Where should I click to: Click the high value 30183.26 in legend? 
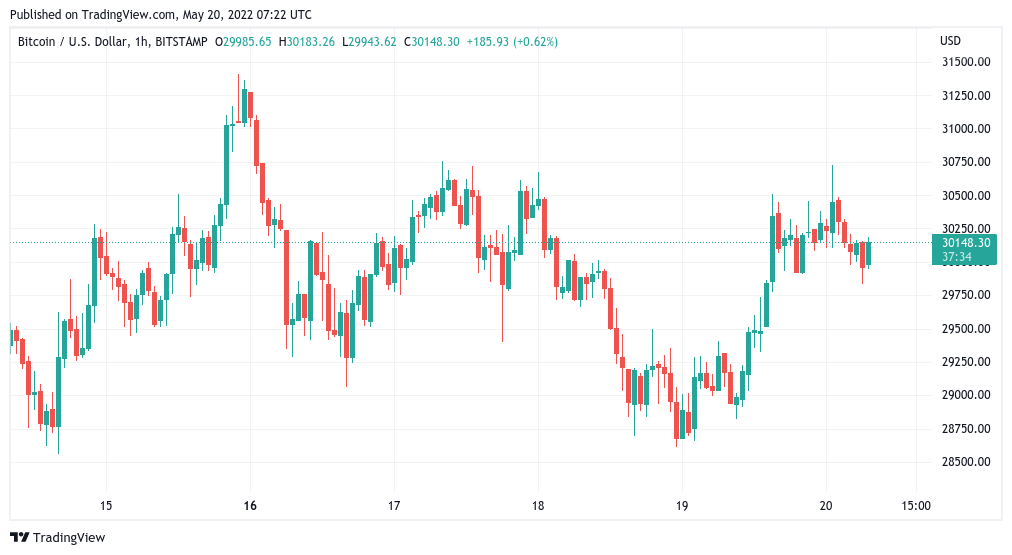[310, 42]
